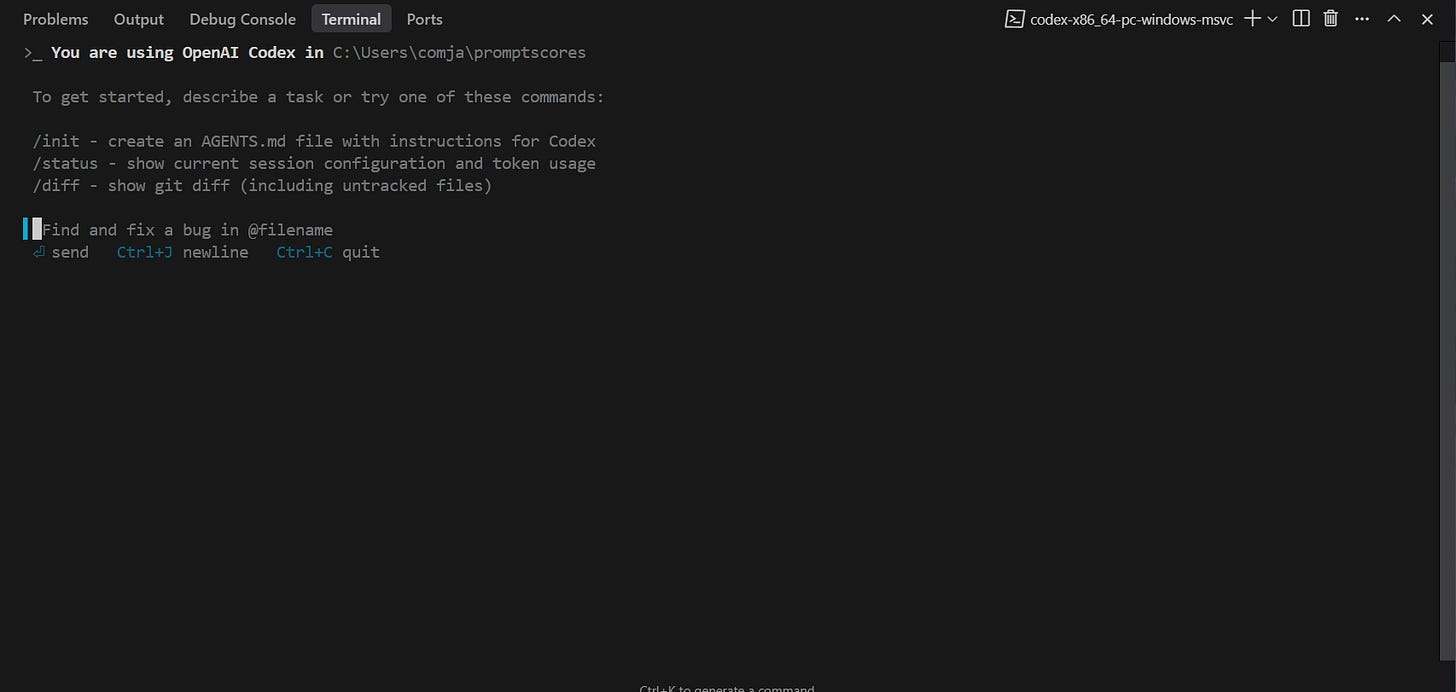Image resolution: width=1456 pixels, height=692 pixels.
Task: Click the Ctrl+C quit hint
Action: point(328,252)
